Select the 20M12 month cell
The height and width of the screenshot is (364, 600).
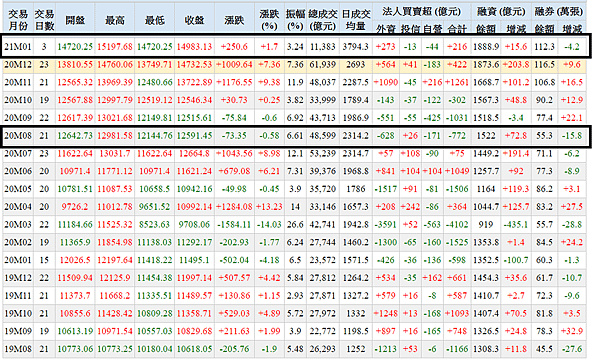point(18,65)
